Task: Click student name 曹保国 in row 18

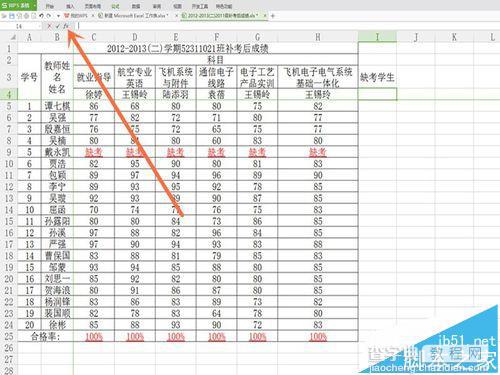Action: 57,256
